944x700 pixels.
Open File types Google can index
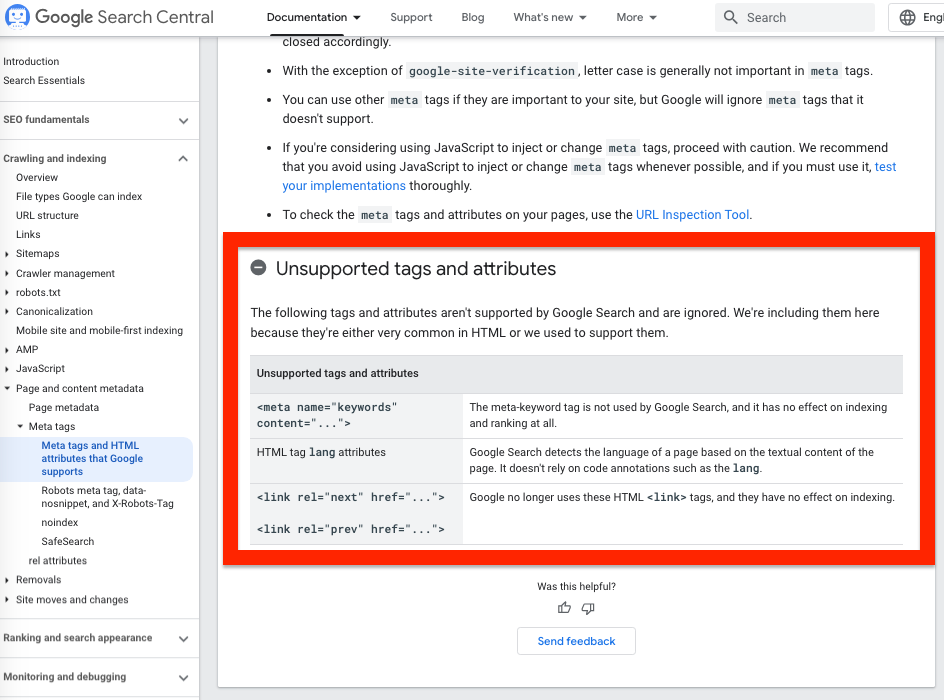click(x=79, y=197)
